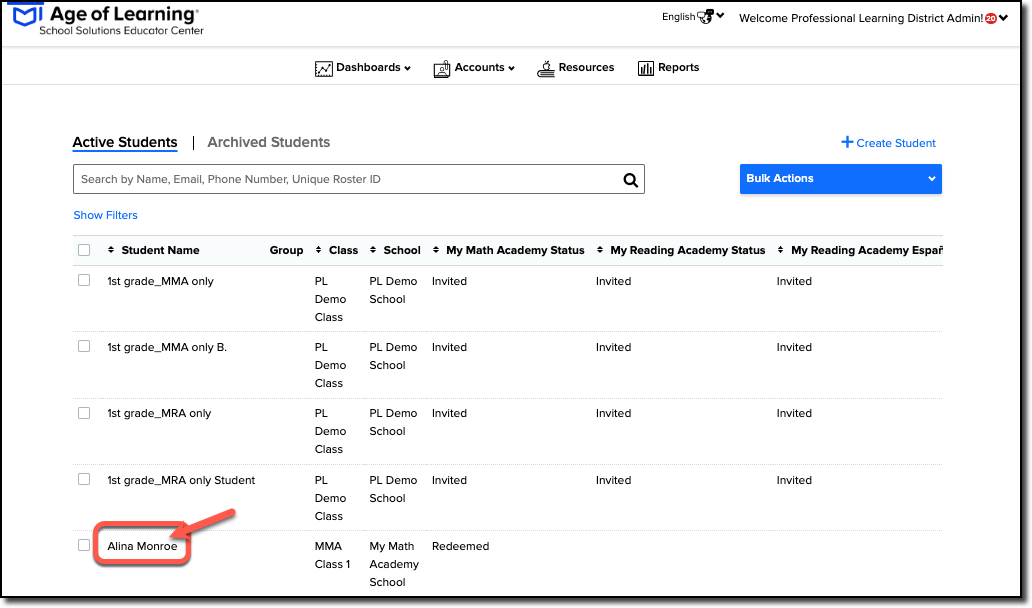The width and height of the screenshot is (1032, 608).
Task: Click MMA Class 1 cell
Action: [x=332, y=555]
